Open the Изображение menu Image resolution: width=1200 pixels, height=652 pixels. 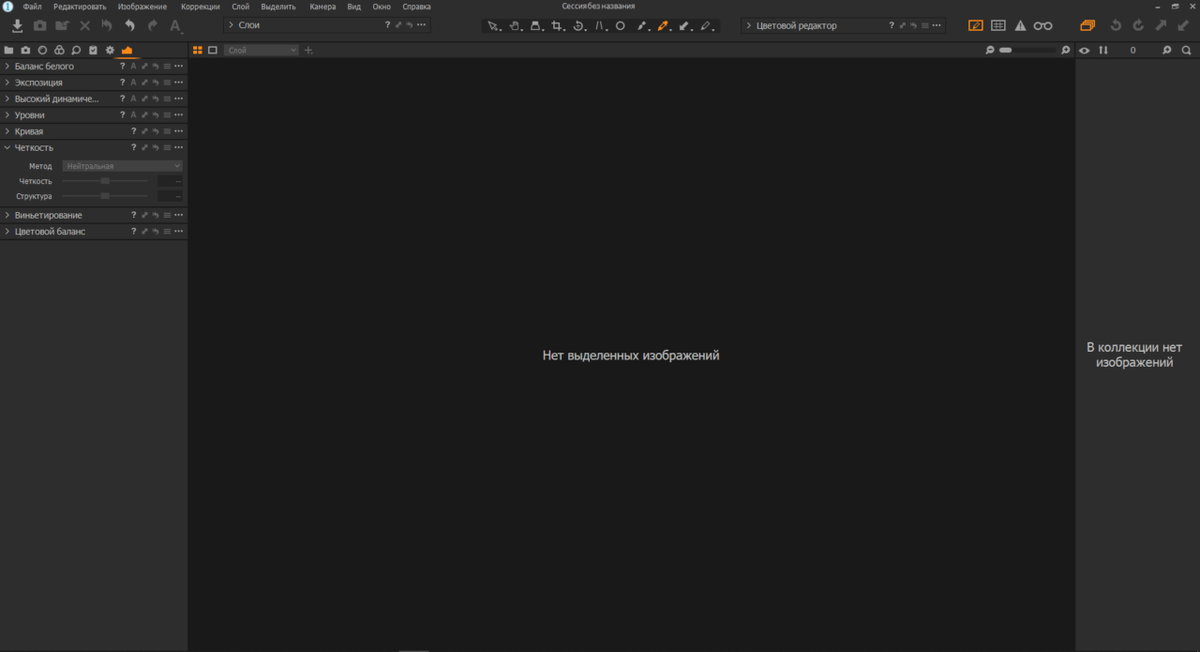tap(142, 6)
